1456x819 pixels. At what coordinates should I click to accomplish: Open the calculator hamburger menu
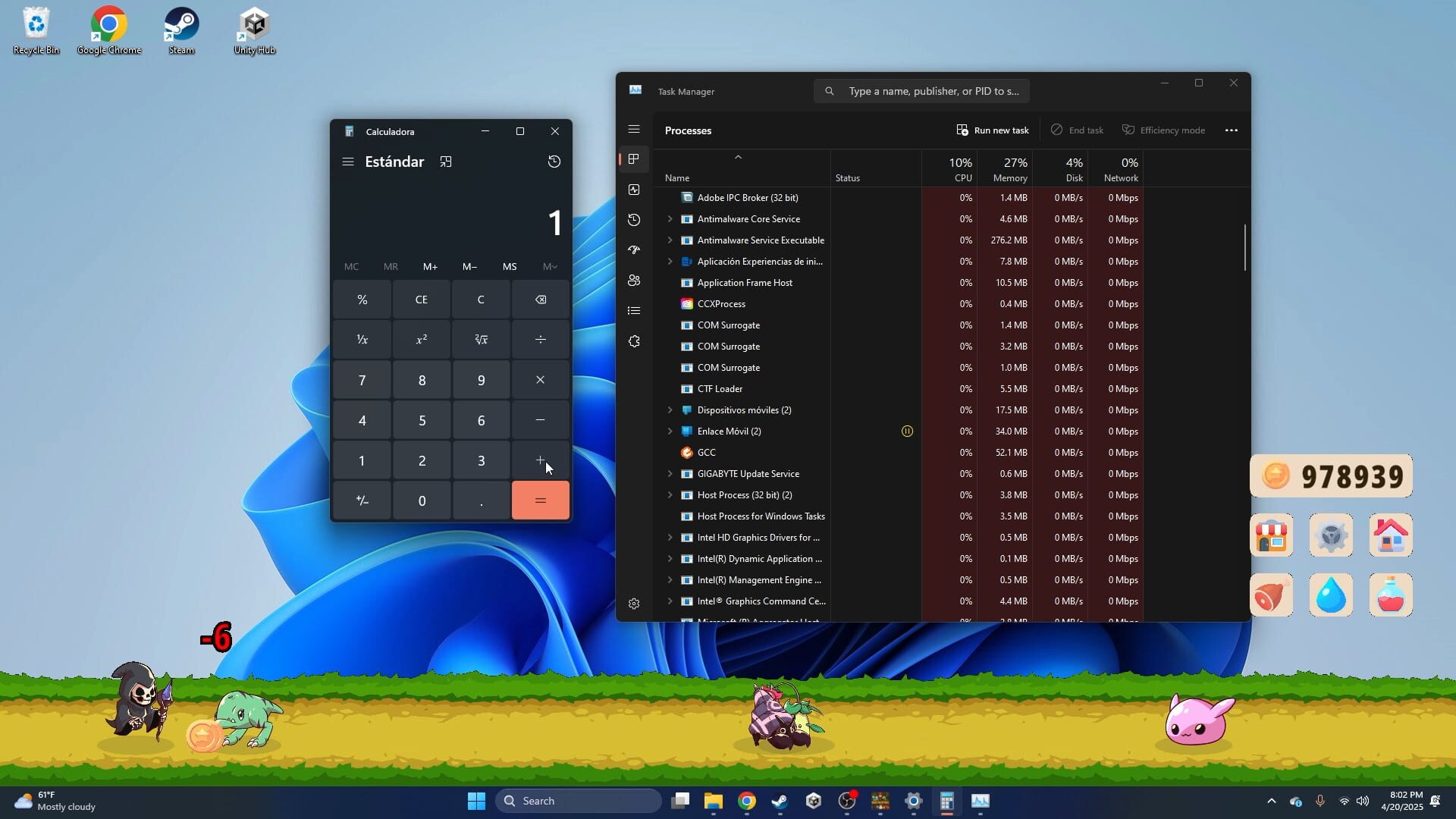pyautogui.click(x=348, y=162)
